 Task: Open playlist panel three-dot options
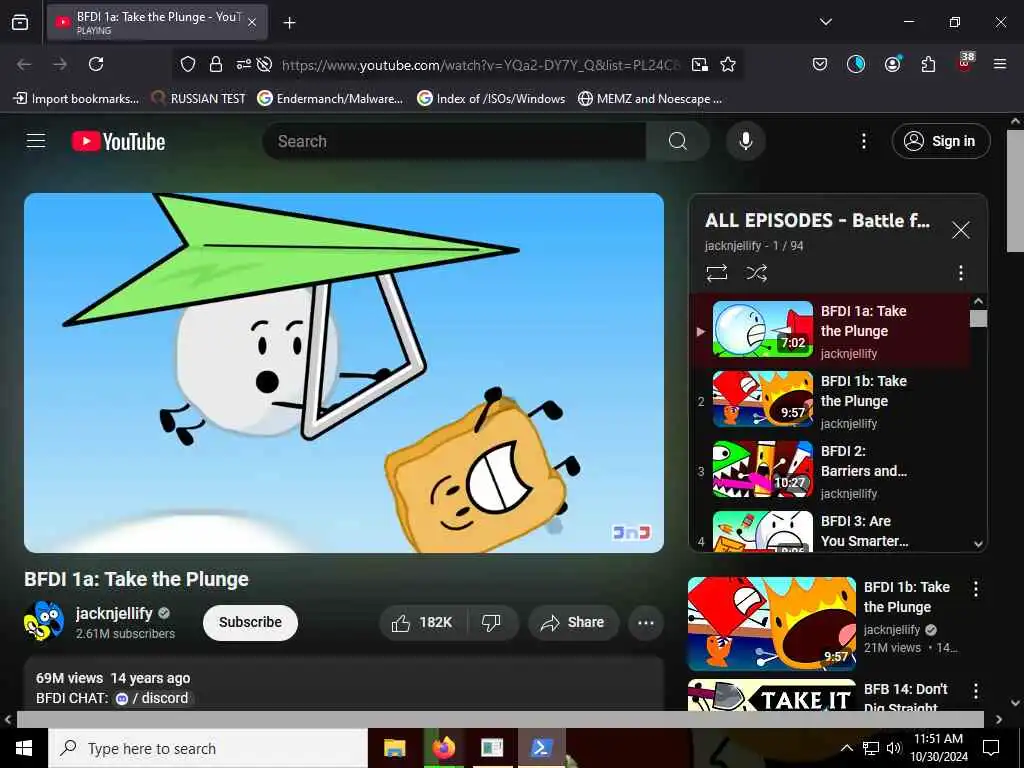click(x=960, y=272)
